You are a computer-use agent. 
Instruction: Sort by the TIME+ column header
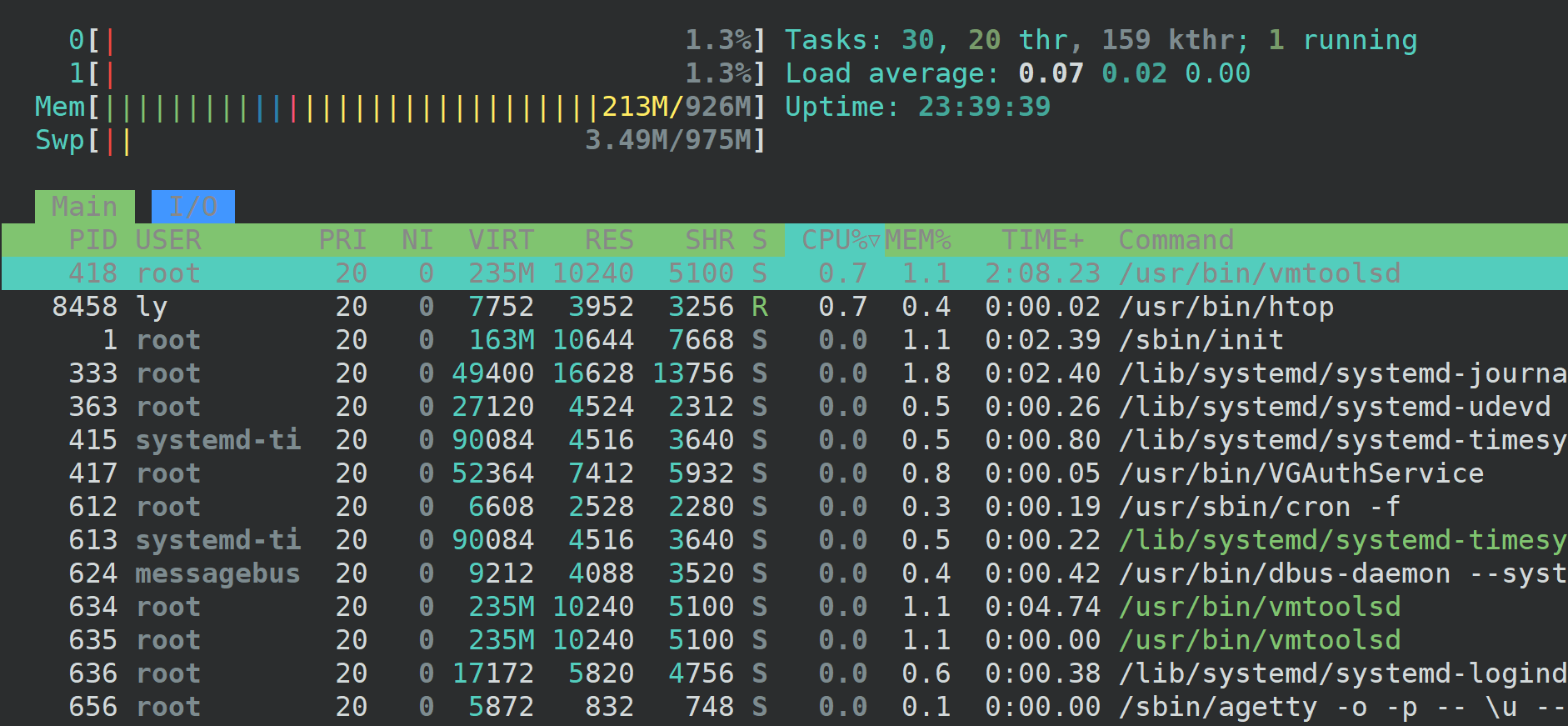(1042, 240)
